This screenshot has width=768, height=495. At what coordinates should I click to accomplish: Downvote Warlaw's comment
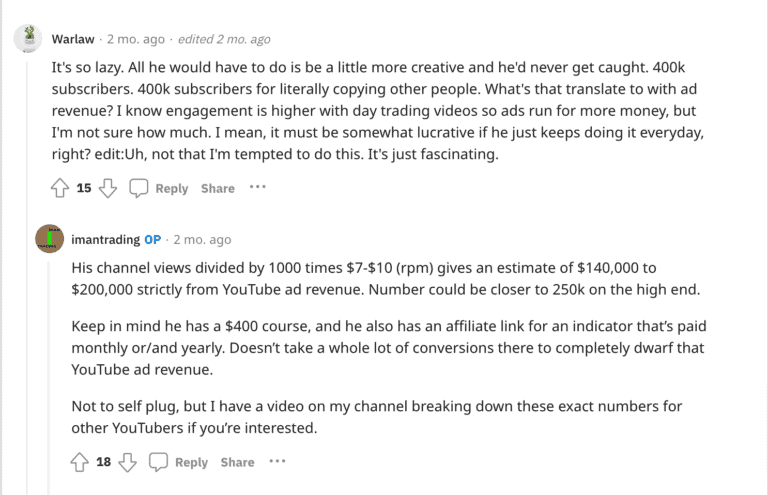[x=108, y=188]
